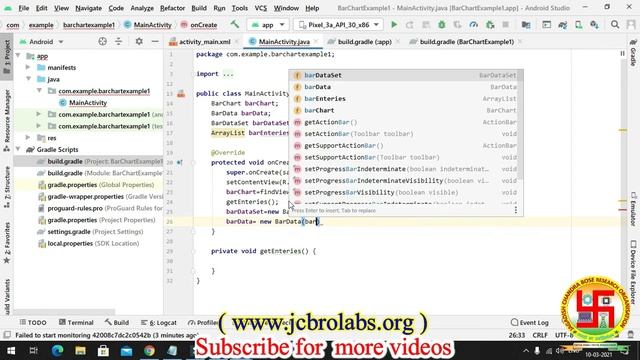Open the Refactor menu
Screen dimensions: 640x360
tap(172, 8)
